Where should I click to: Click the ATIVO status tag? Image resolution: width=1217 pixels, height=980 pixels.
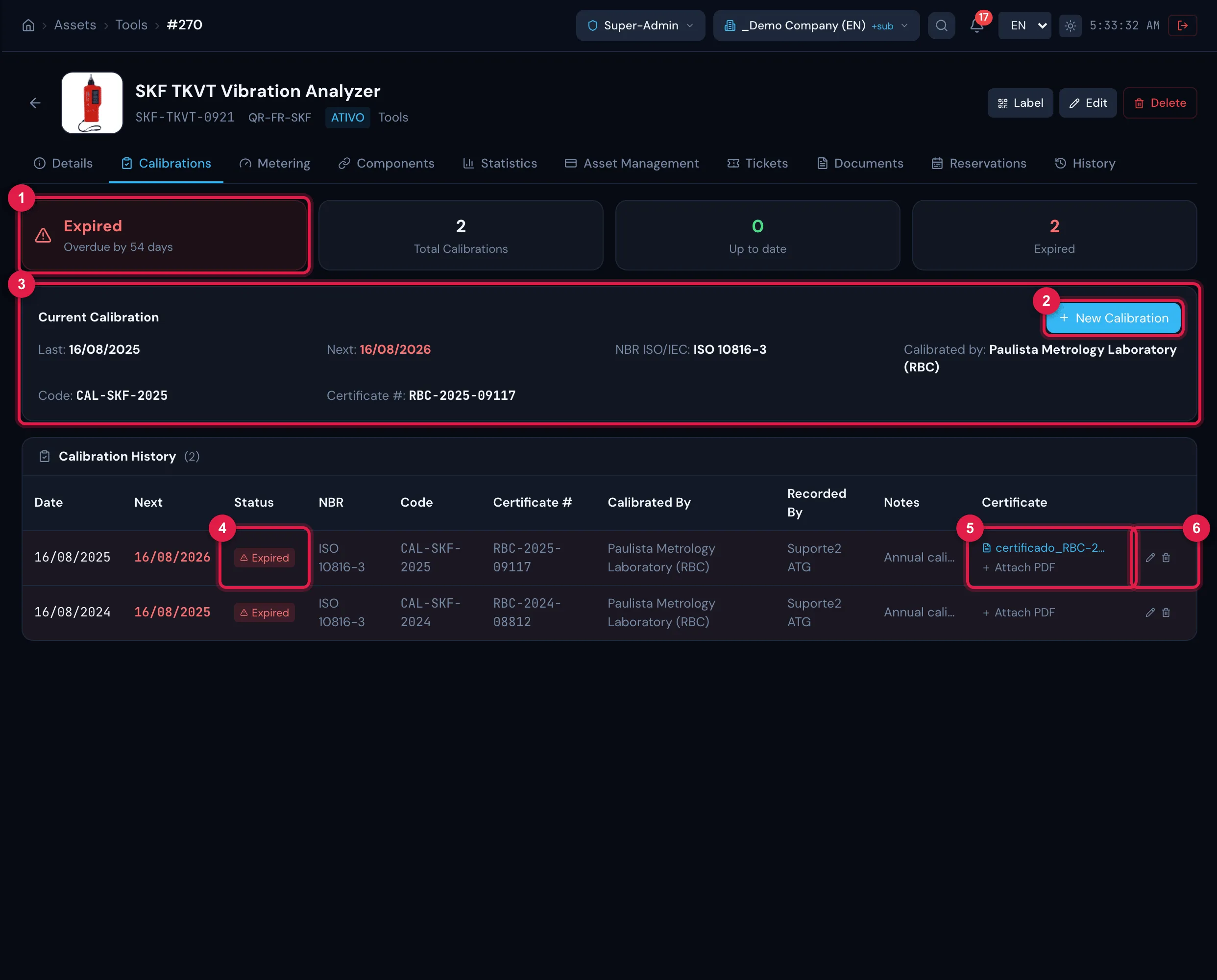pos(347,118)
